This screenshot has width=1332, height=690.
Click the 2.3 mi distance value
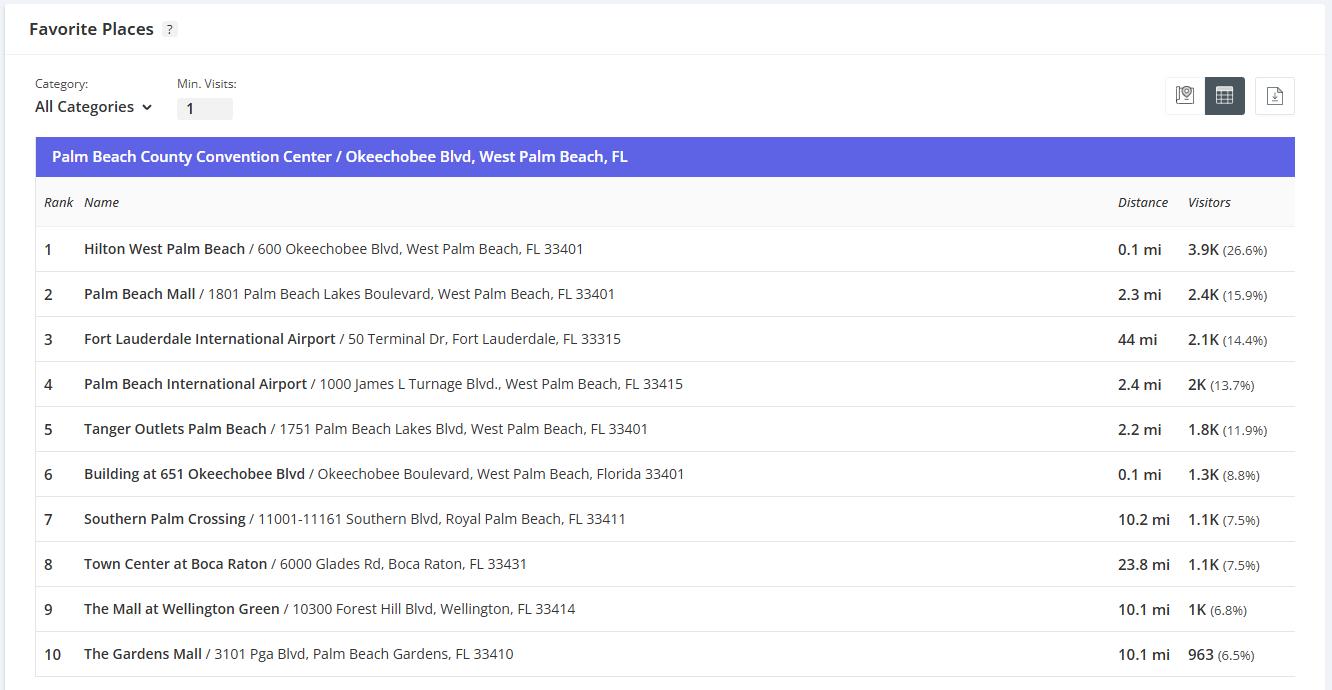pos(1139,294)
